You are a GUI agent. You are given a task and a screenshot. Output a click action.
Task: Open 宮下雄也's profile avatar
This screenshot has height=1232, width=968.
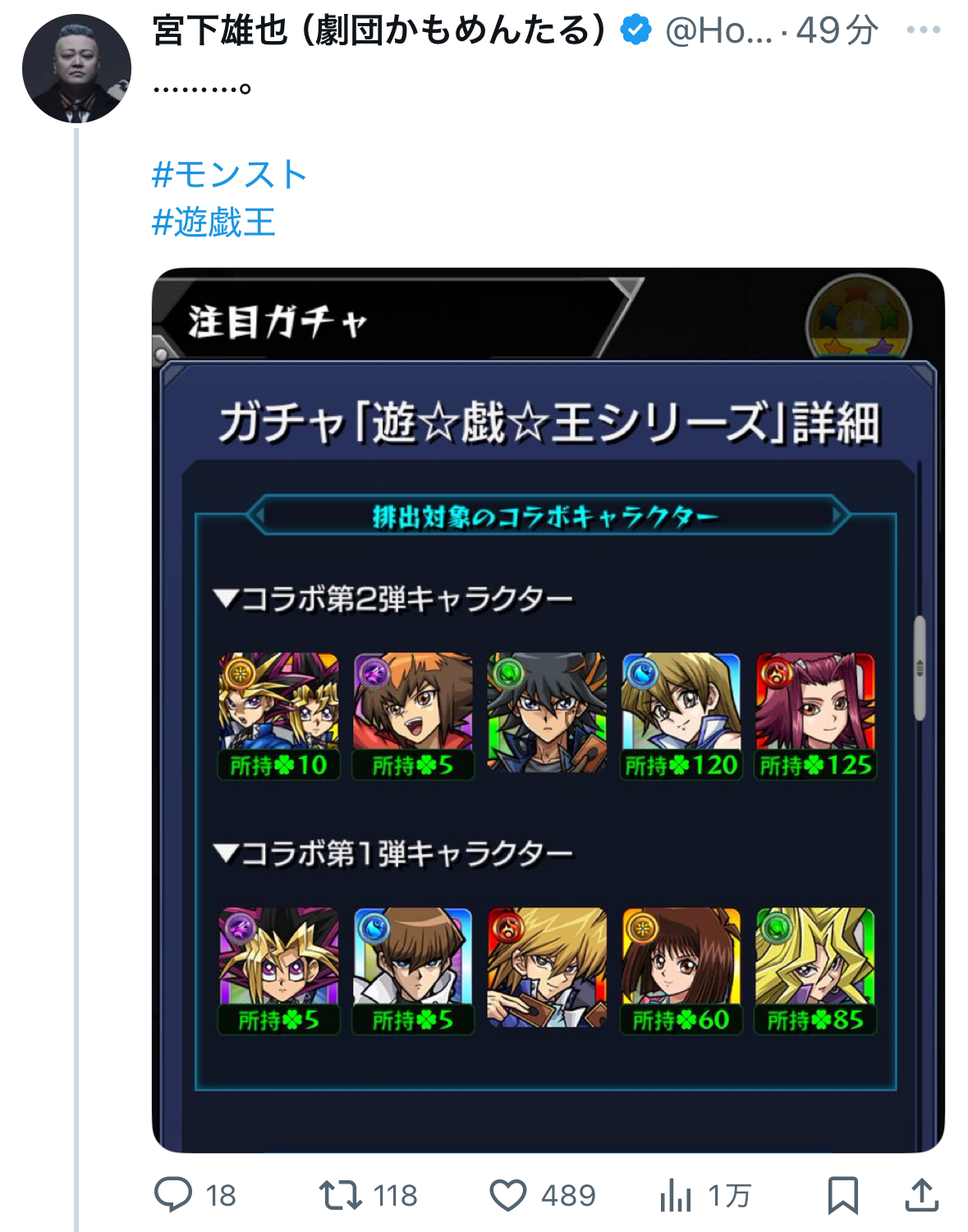coord(76,68)
